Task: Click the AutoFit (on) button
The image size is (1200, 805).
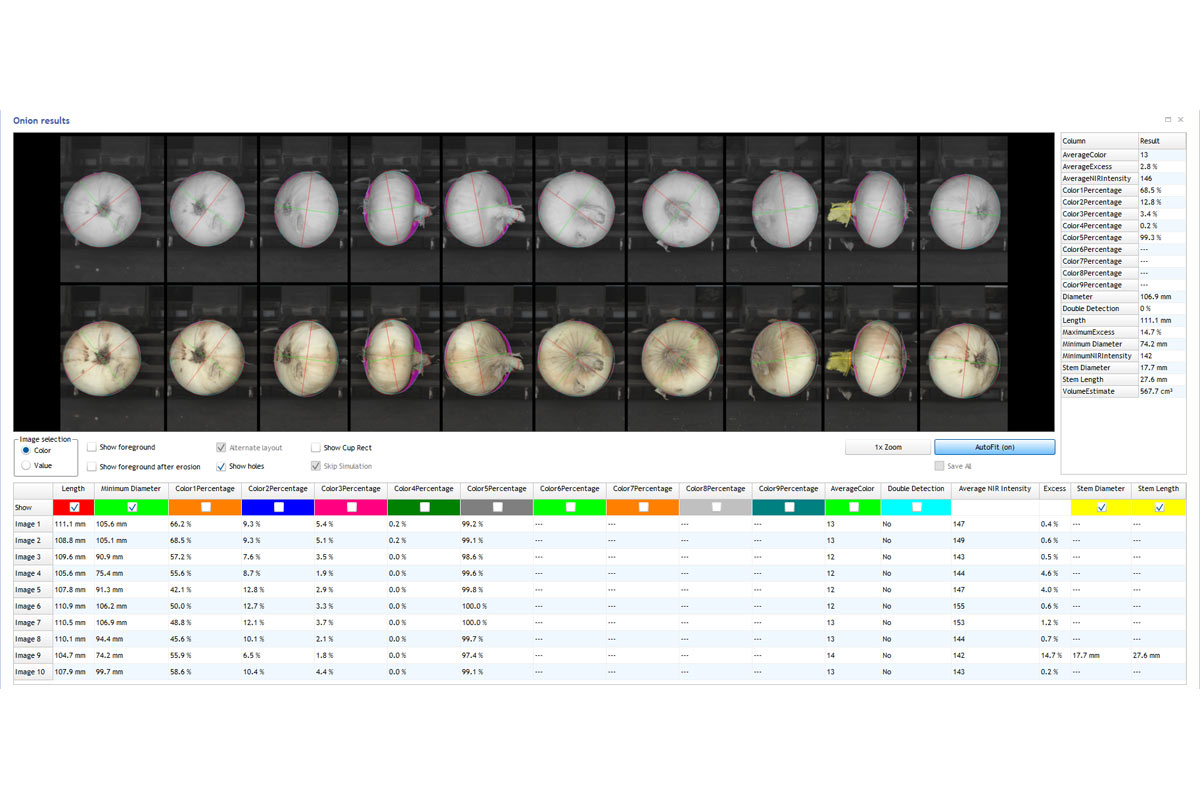Action: 994,447
